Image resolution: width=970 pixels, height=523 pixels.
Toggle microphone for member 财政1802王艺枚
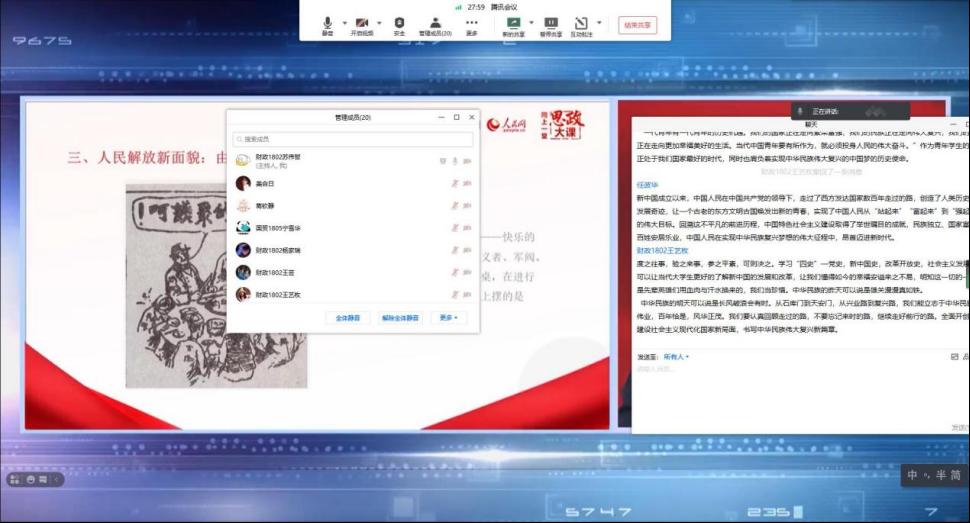(x=455, y=294)
